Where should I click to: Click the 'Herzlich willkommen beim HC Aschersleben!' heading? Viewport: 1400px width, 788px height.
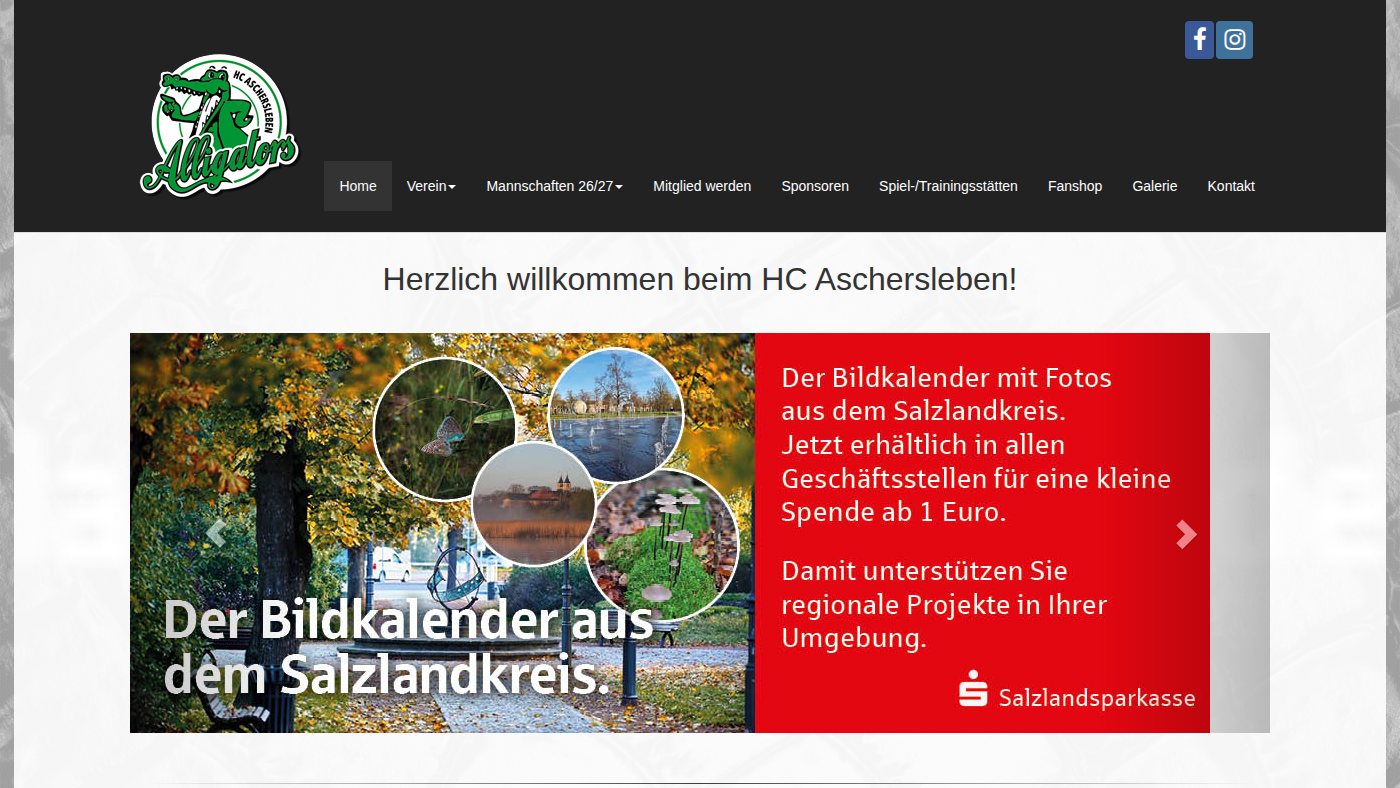click(700, 279)
